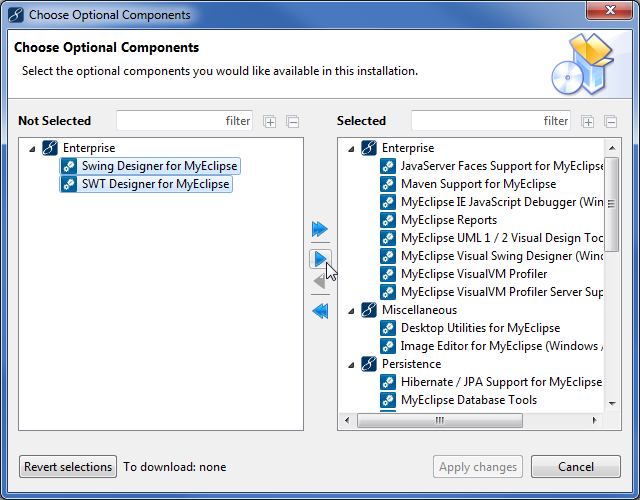The width and height of the screenshot is (640, 500).
Task: Click the Cancel button
Action: (575, 467)
